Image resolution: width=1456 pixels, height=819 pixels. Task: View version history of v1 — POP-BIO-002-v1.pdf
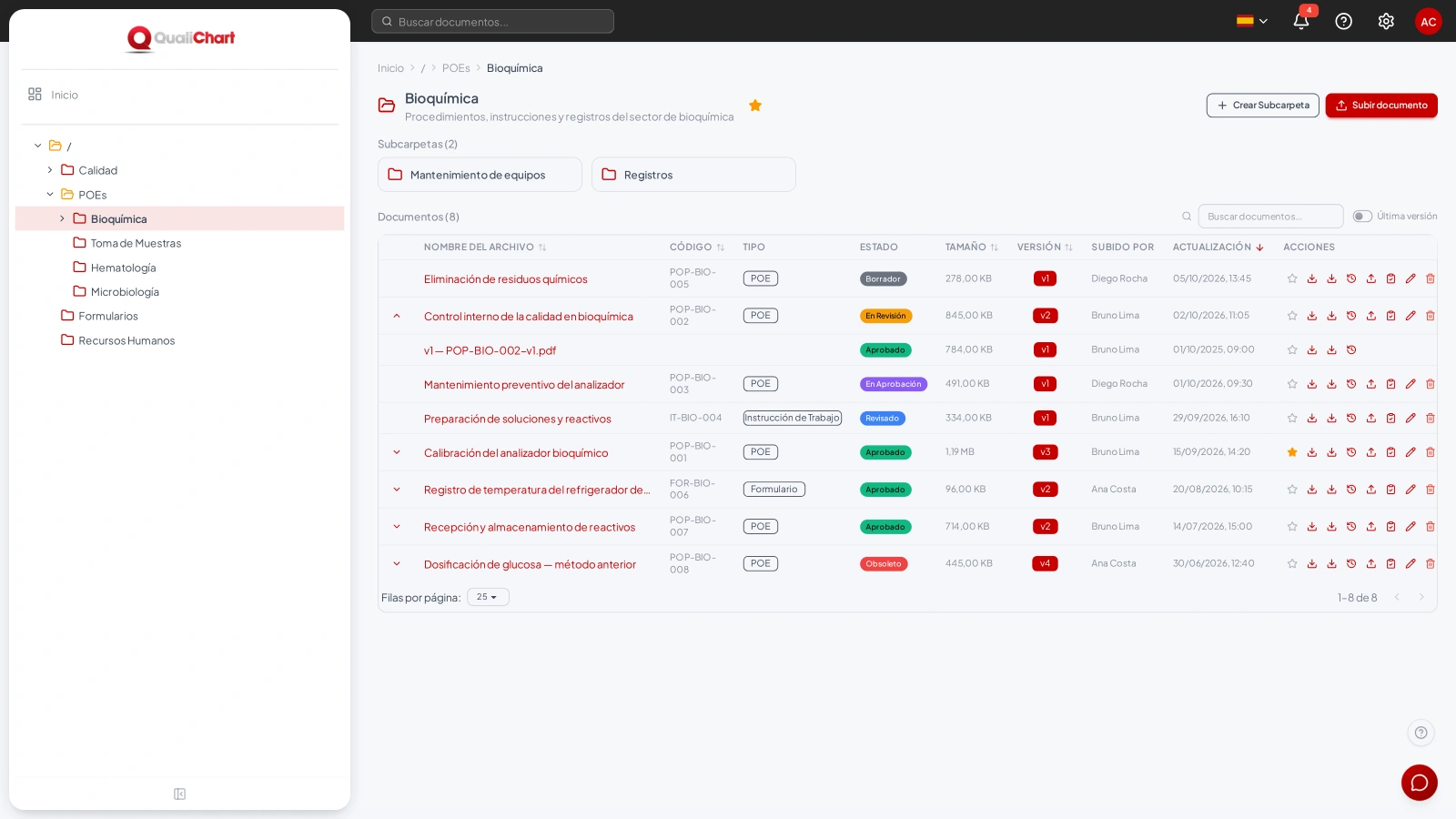[x=1351, y=349]
